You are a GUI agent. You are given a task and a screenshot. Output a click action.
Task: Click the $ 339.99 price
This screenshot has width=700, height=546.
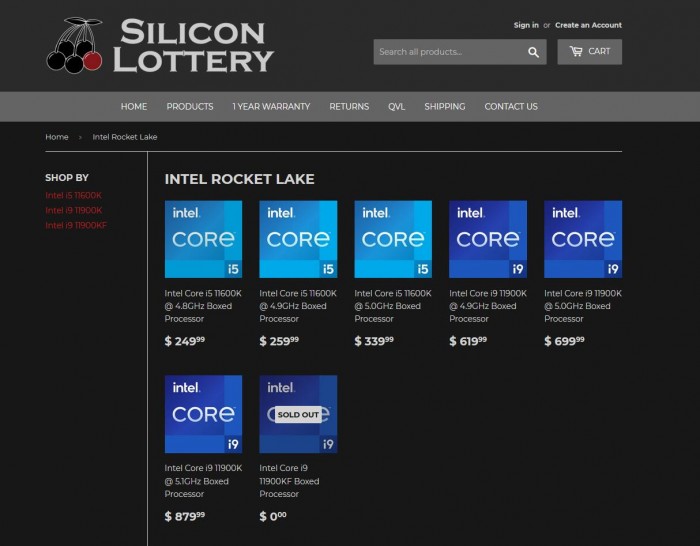pyautogui.click(x=374, y=341)
